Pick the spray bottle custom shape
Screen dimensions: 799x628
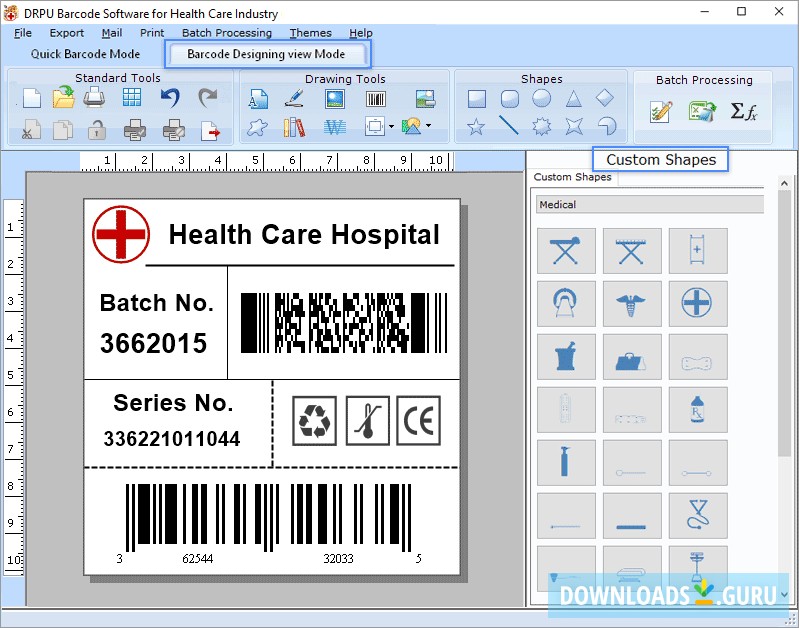pos(566,463)
